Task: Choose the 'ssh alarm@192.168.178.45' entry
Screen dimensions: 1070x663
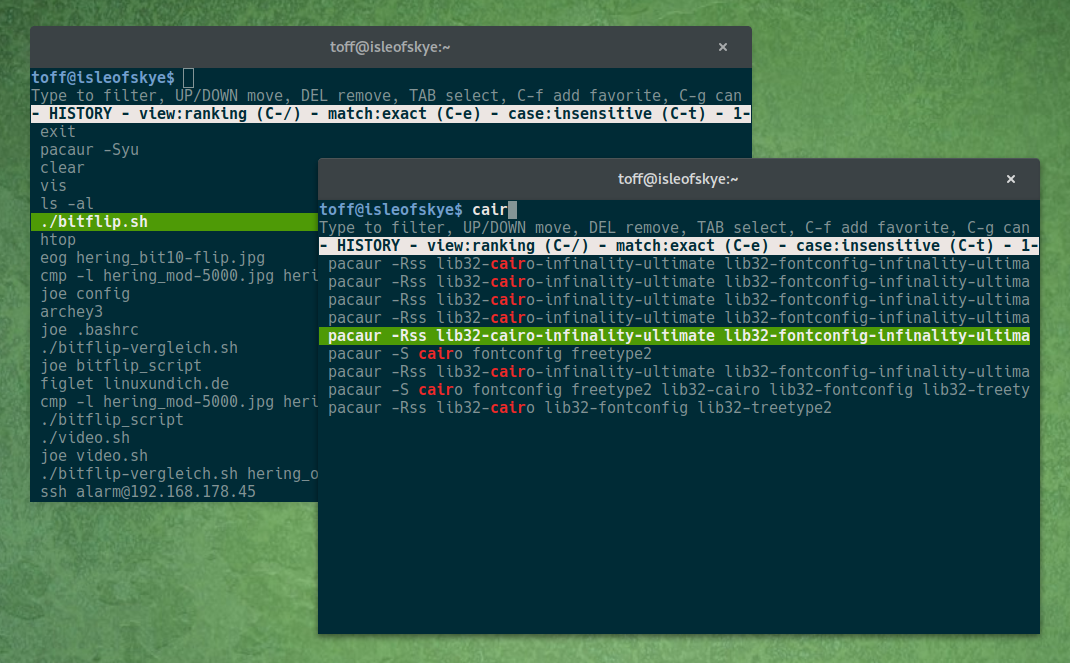Action: coord(148,492)
